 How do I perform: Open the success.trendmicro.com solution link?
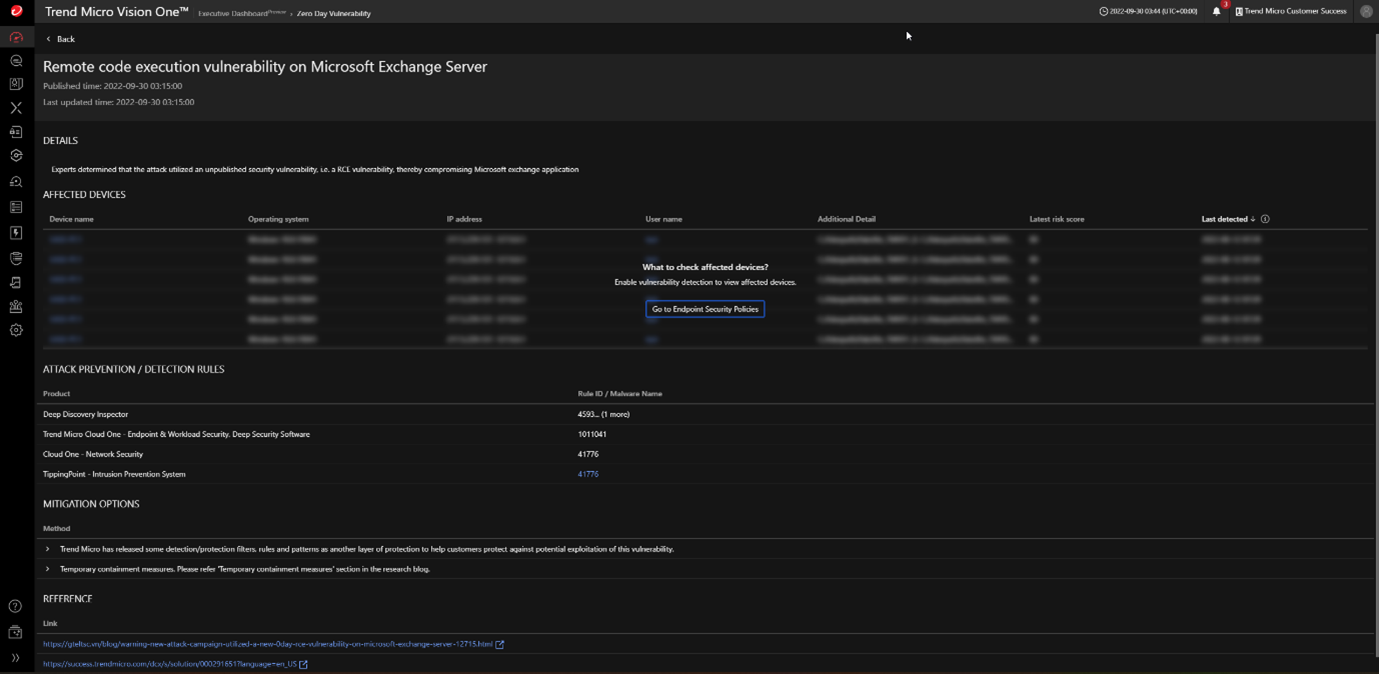click(x=170, y=664)
